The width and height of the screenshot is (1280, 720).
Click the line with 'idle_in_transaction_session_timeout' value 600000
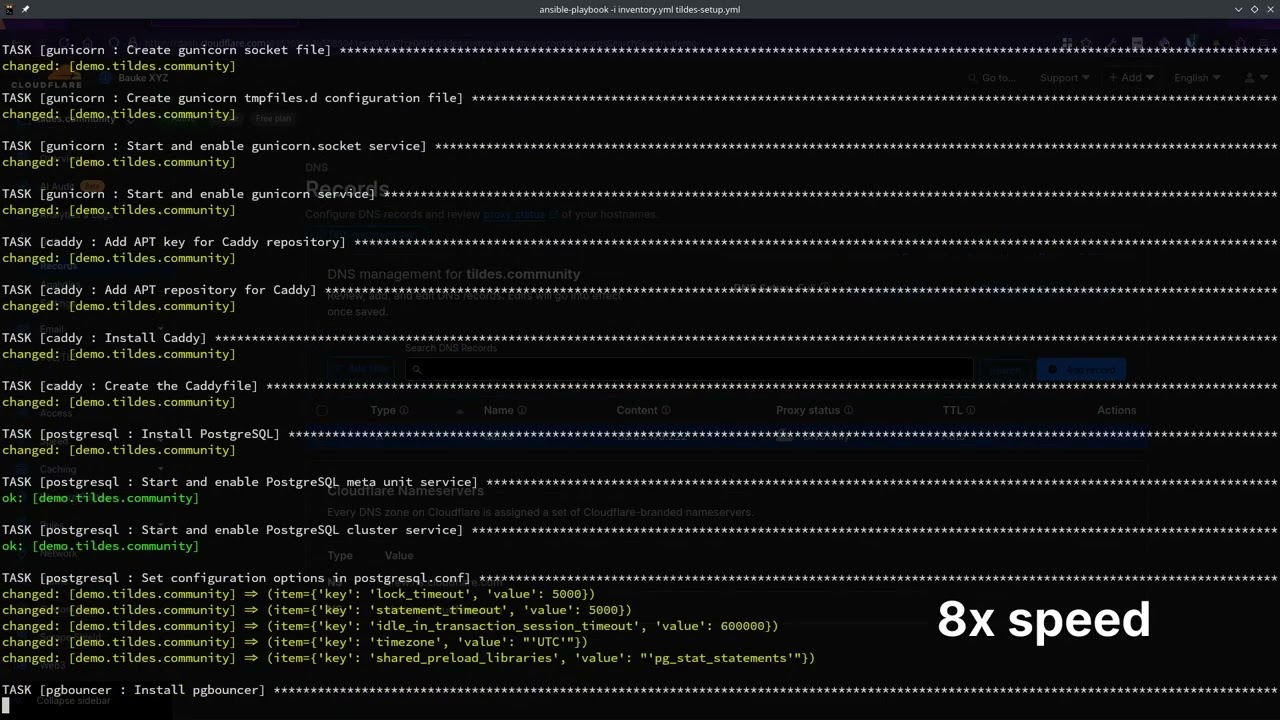point(390,626)
